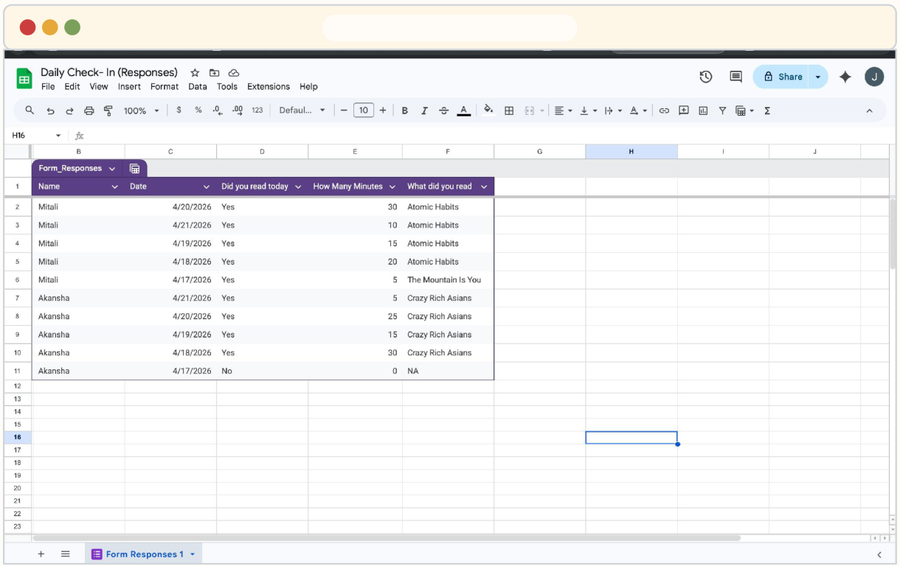
Task: Expand the Form_Responses table menu
Action: [112, 168]
